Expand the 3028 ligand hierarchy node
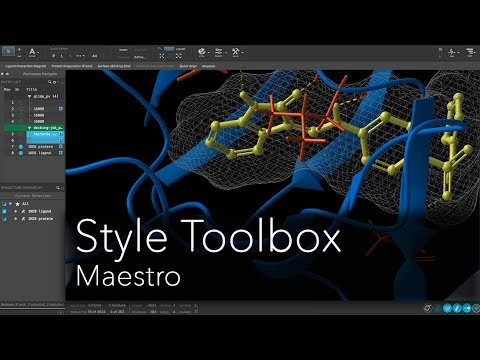The width and height of the screenshot is (480, 360). click(16, 211)
